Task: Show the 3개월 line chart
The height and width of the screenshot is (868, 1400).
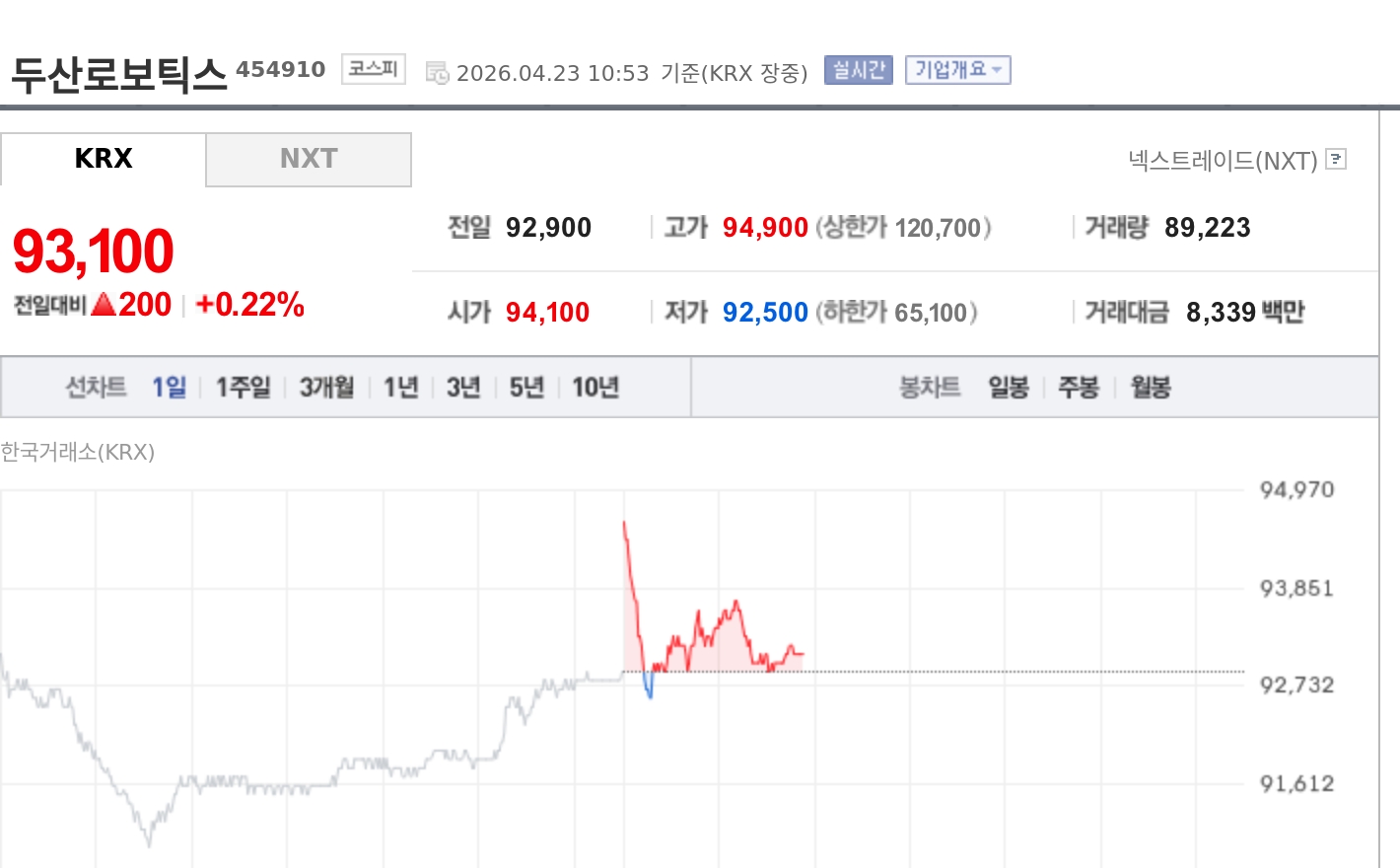Action: click(326, 388)
